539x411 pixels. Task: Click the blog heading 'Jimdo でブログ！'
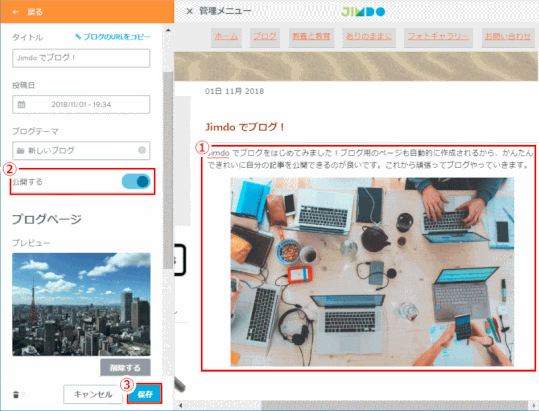245,127
